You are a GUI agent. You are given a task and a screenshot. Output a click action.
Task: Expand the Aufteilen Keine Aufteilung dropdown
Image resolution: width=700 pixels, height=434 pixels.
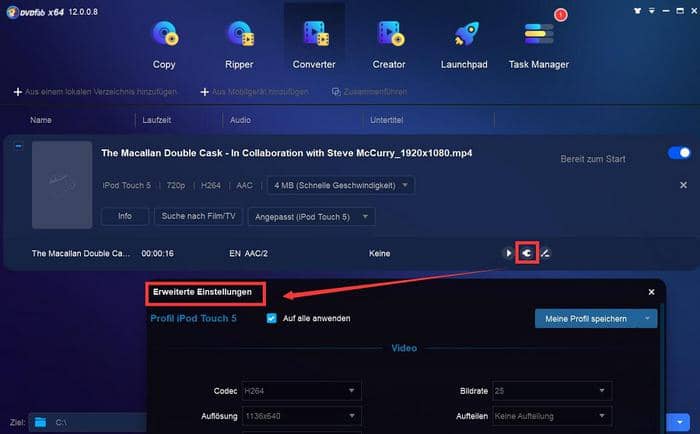click(552, 416)
